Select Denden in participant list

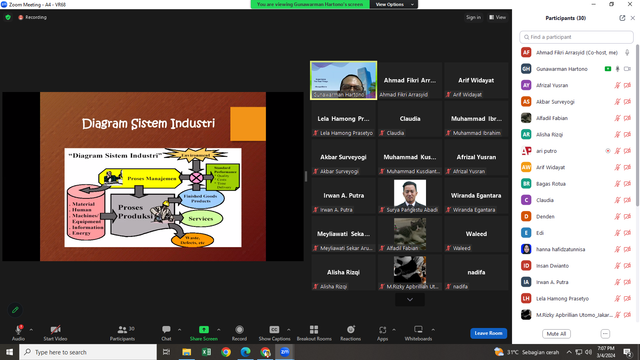pos(576,216)
